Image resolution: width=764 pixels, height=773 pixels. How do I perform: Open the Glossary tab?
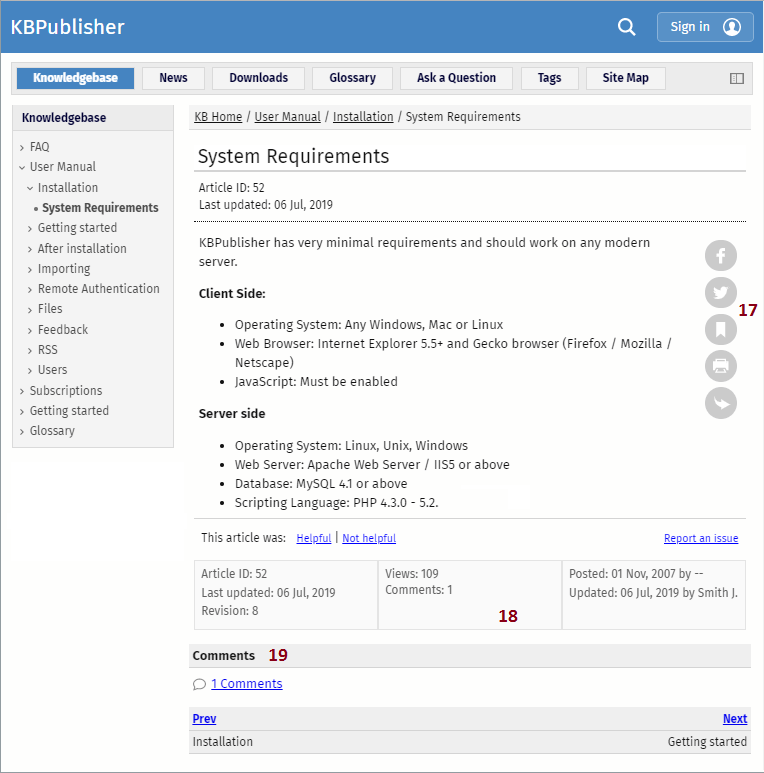[352, 78]
